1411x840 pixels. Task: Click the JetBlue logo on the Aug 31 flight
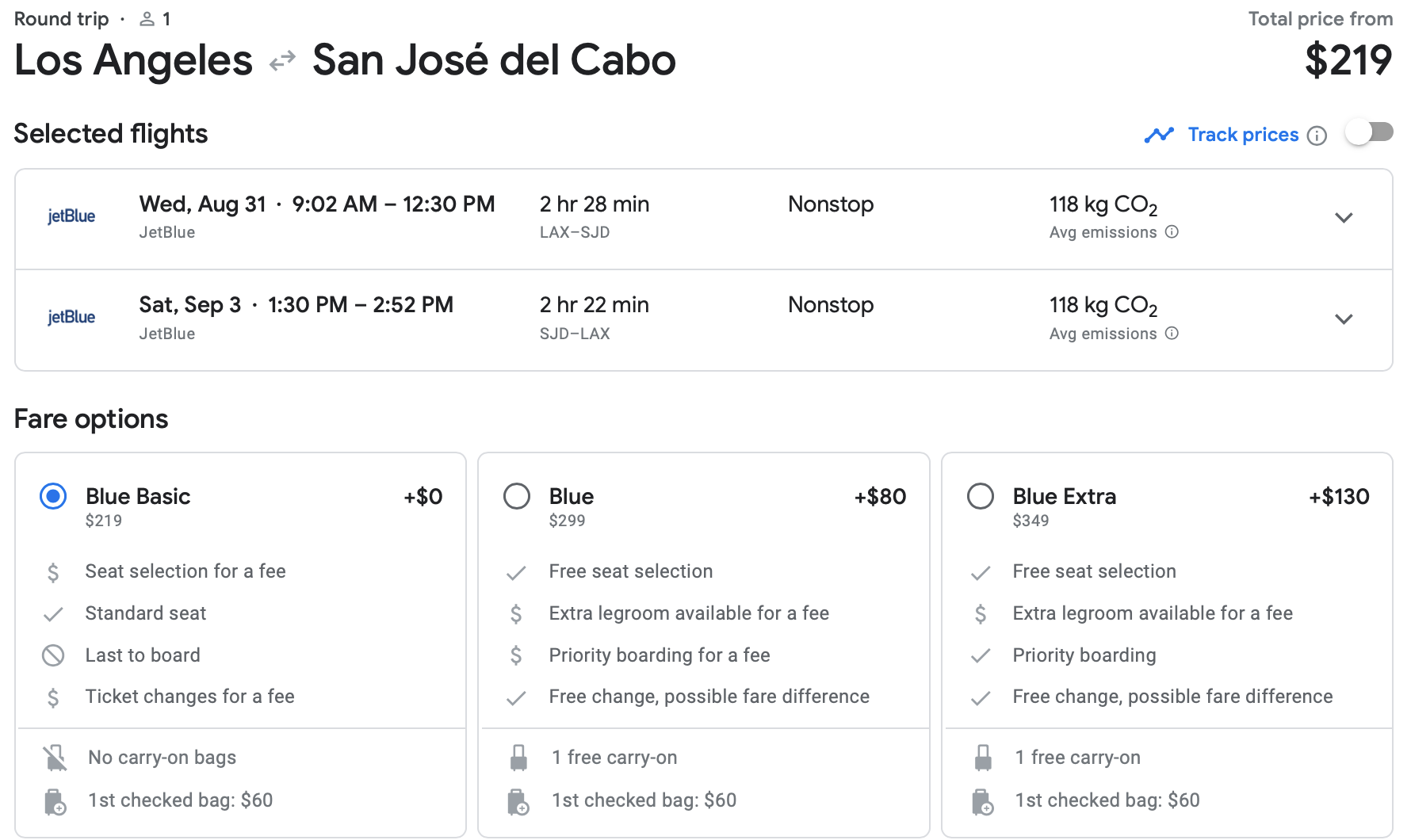point(71,216)
